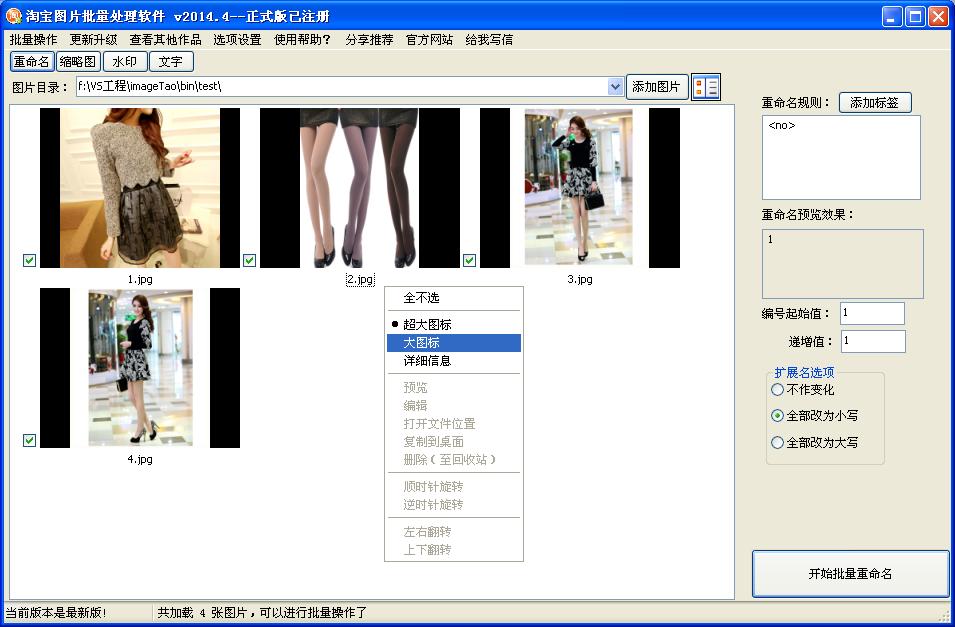Select the 重命名 rename tool
This screenshot has width=955, height=627.
point(30,61)
